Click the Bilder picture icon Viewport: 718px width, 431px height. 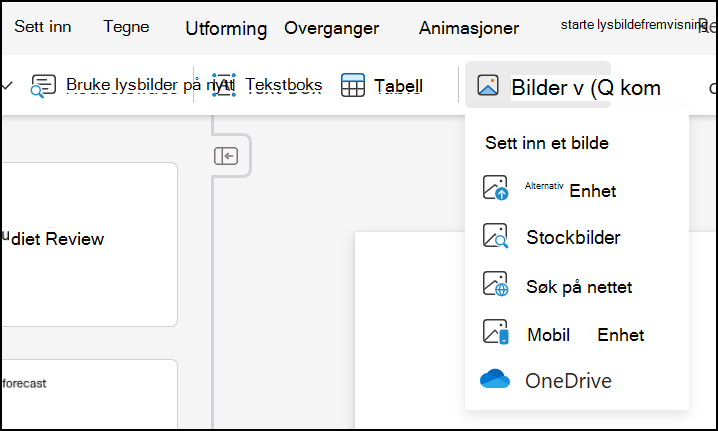click(x=488, y=85)
